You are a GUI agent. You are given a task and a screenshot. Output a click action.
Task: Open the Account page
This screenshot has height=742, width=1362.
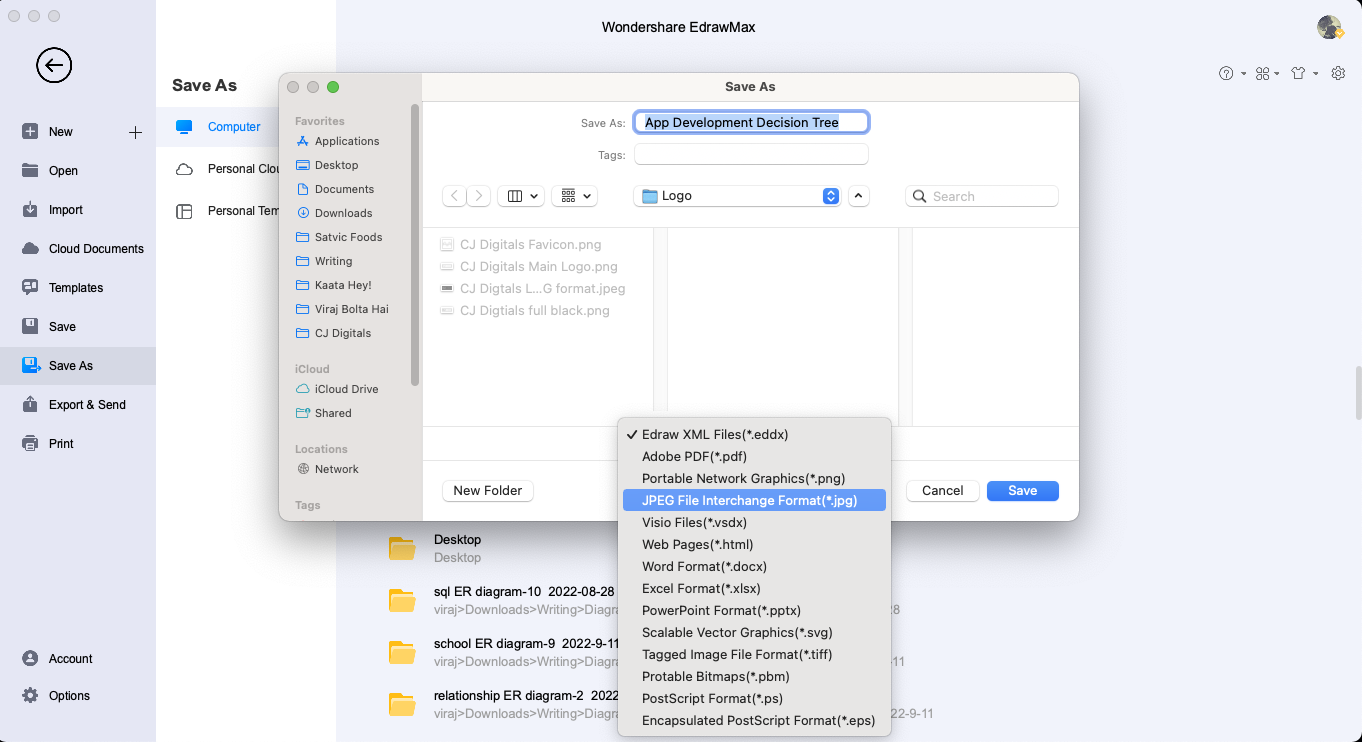[70, 659]
